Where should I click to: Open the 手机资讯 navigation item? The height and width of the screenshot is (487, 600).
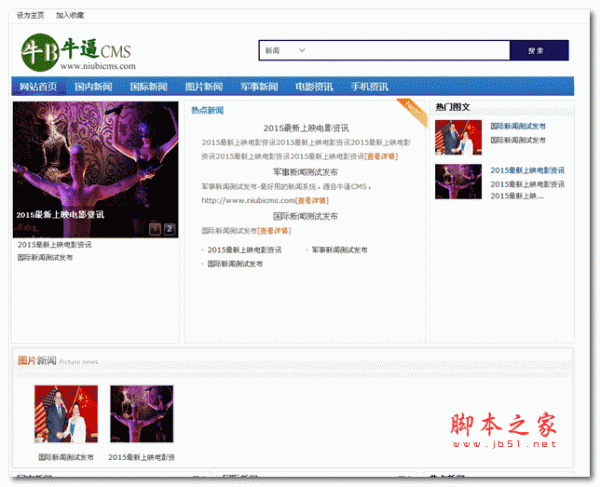pos(369,86)
